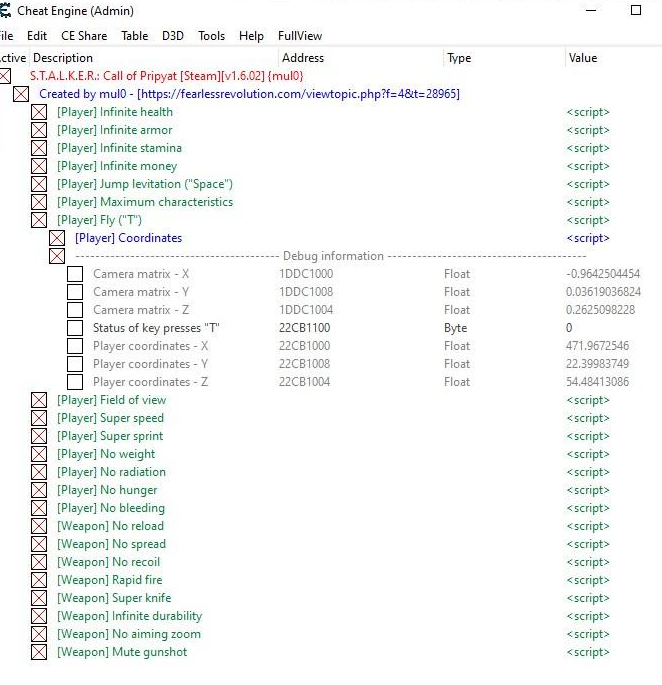Toggle the No radiation checkbox
This screenshot has width=662, height=685.
[x=39, y=472]
